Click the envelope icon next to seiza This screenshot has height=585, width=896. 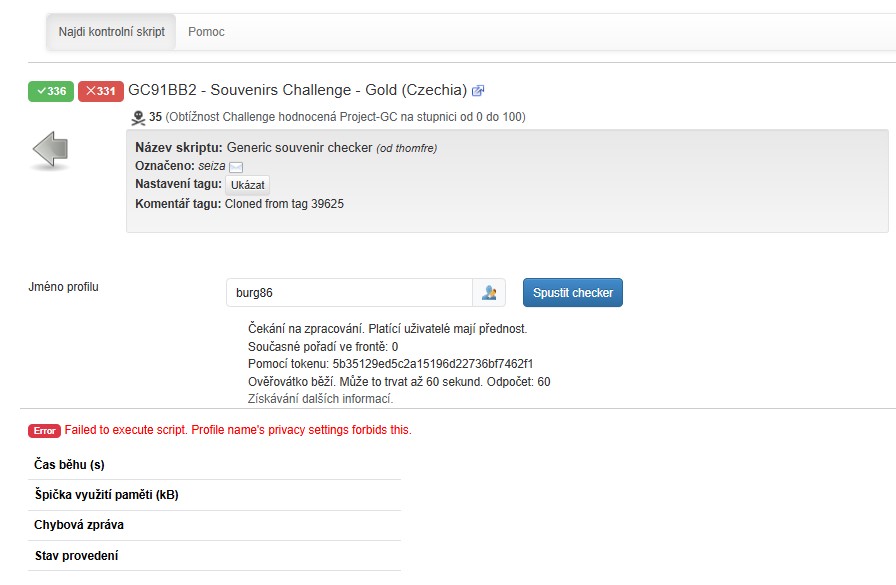pos(236,167)
